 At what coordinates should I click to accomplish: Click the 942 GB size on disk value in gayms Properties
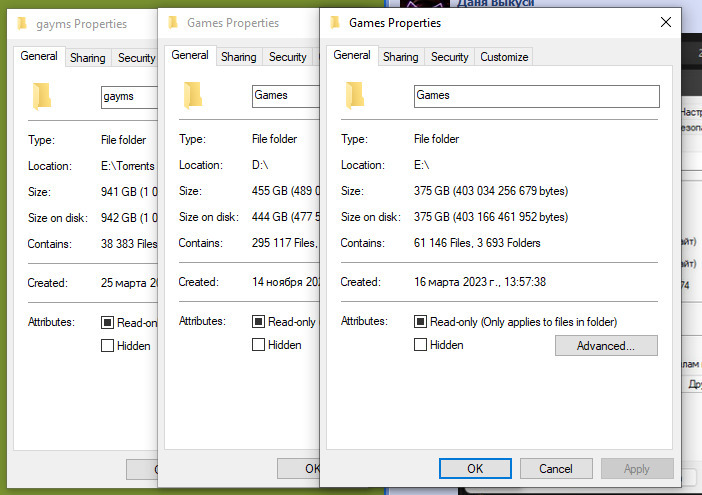[x=129, y=218]
